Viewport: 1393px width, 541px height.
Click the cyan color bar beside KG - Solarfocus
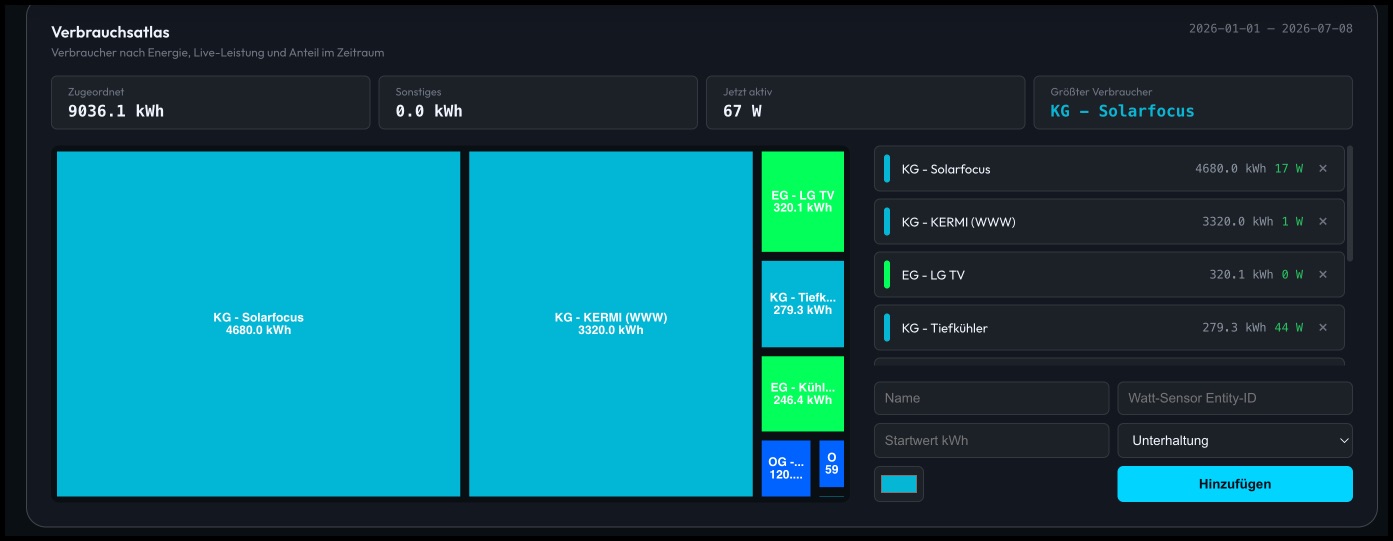coord(887,169)
